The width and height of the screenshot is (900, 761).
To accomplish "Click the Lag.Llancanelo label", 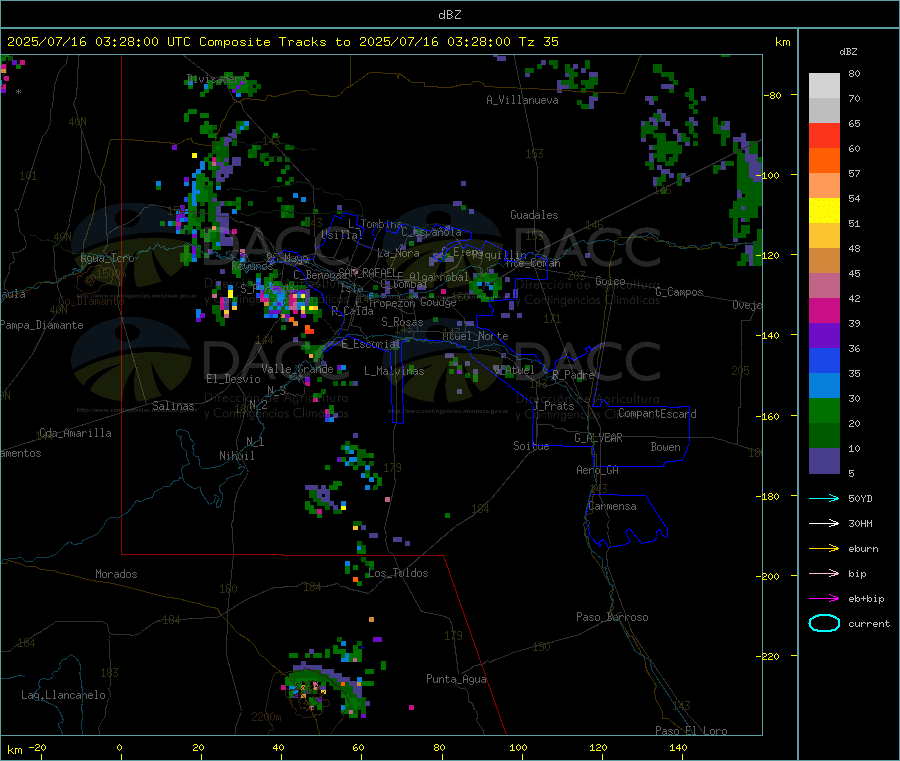I will [63, 696].
